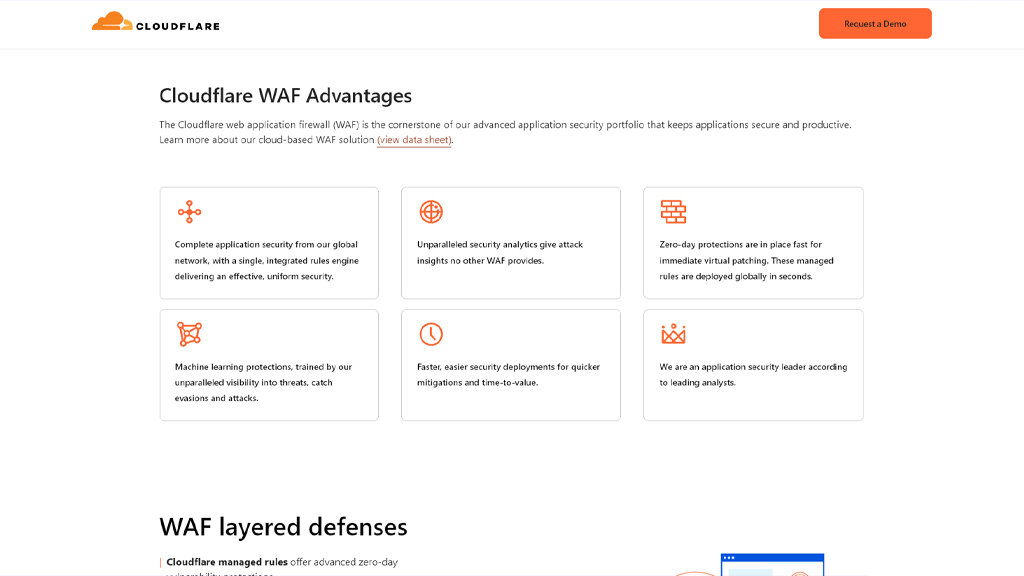Click the machine learning graph icon
The image size is (1024, 576).
(x=189, y=334)
